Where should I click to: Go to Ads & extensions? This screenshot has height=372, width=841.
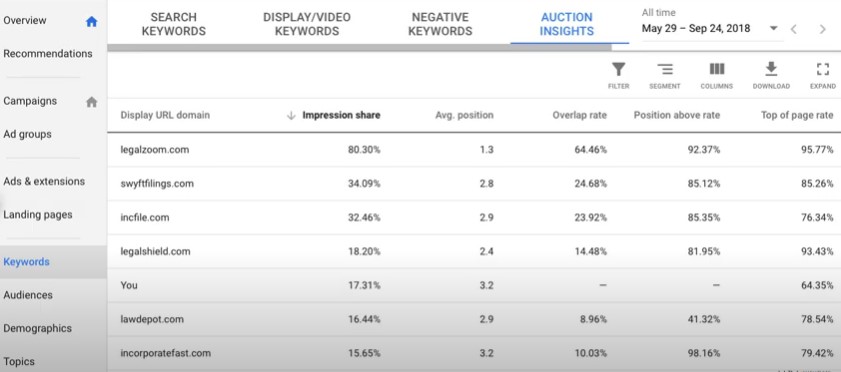(44, 181)
